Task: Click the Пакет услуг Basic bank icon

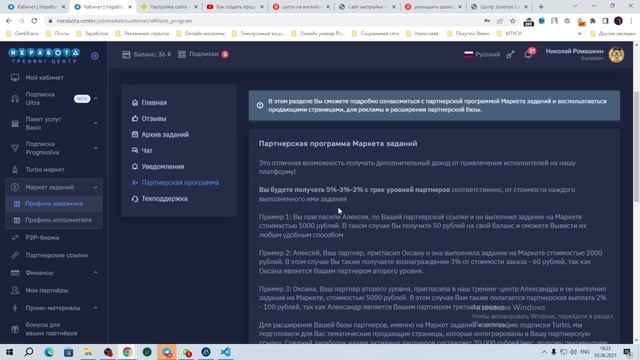Action: tap(15, 123)
